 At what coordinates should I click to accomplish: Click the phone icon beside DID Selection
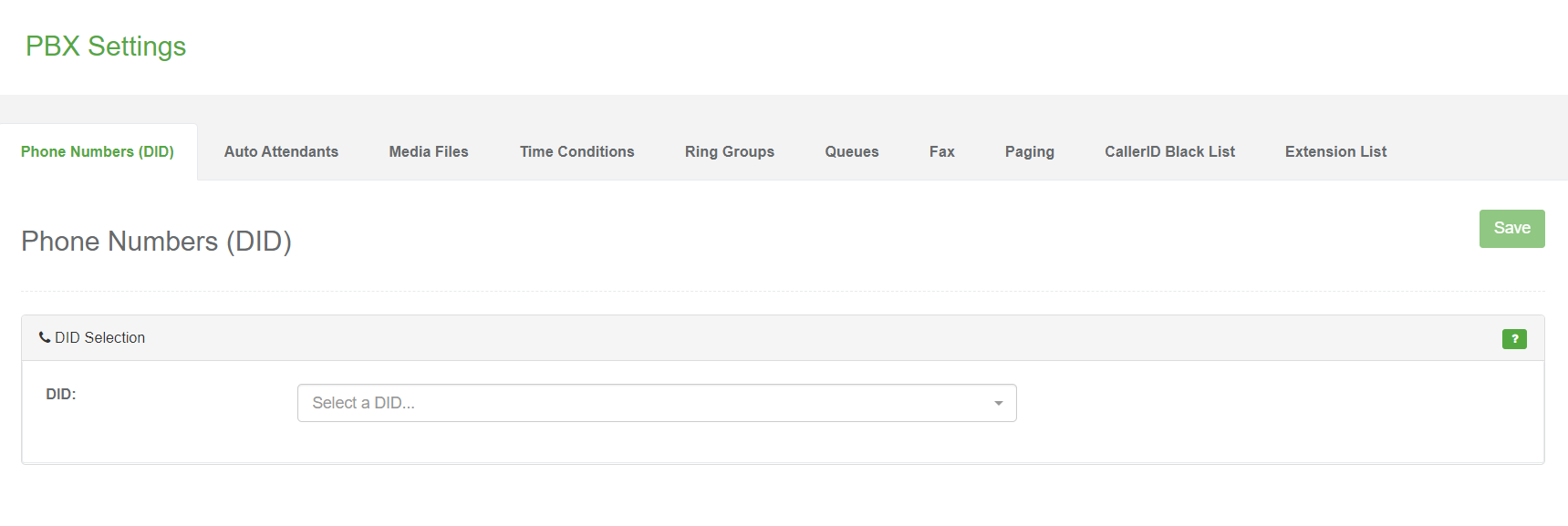[45, 337]
